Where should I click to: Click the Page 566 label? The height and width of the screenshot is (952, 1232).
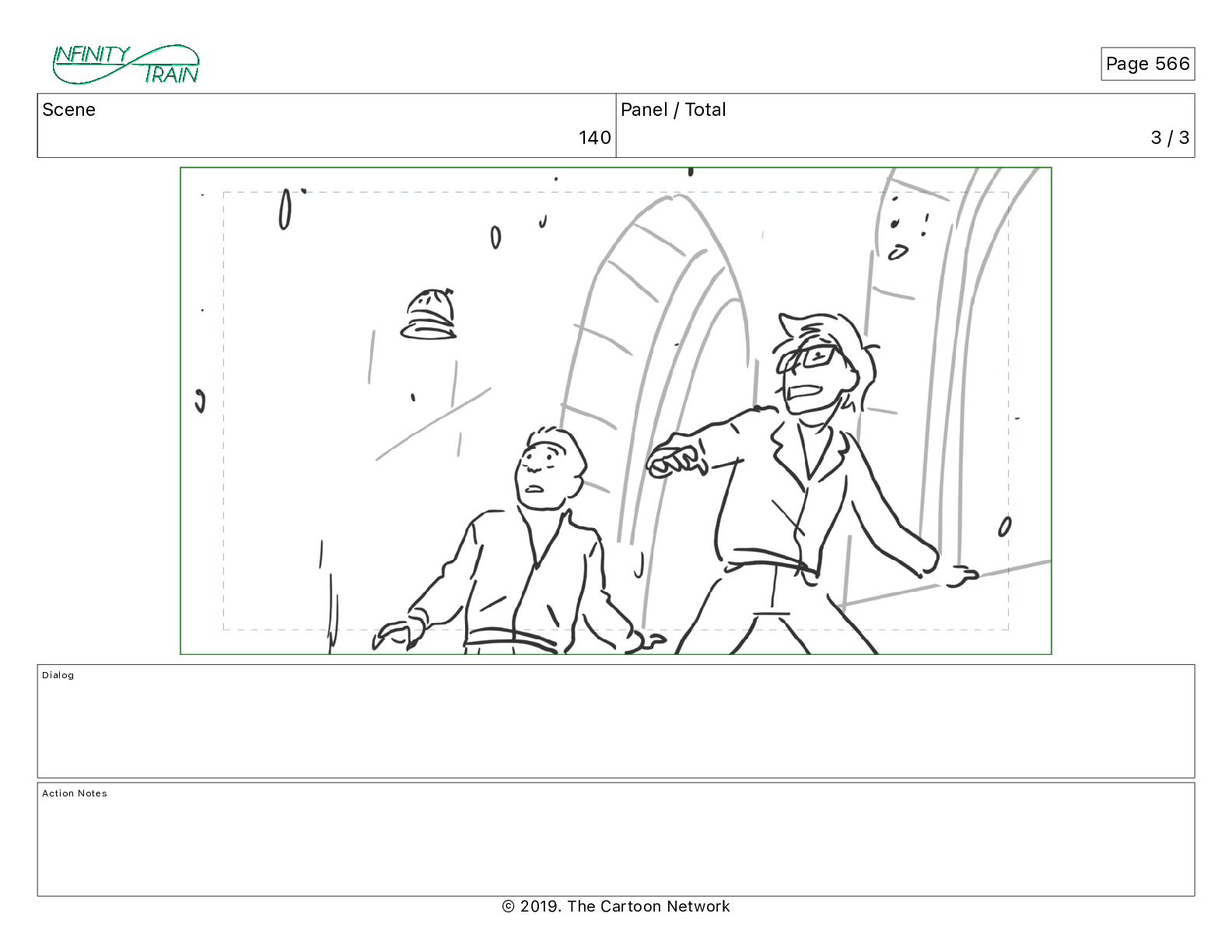[x=1147, y=64]
